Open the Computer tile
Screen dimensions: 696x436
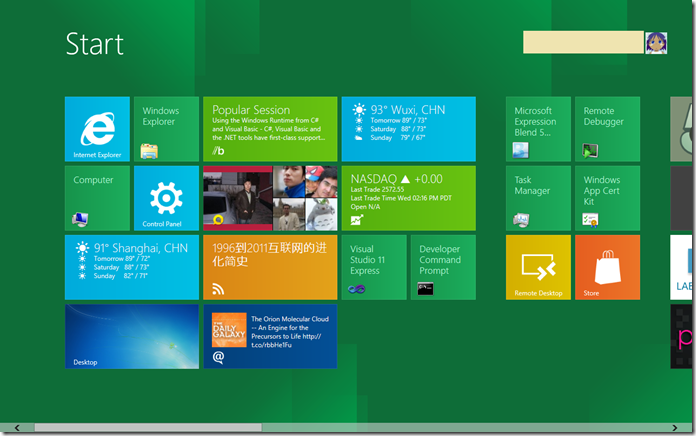tap(97, 198)
